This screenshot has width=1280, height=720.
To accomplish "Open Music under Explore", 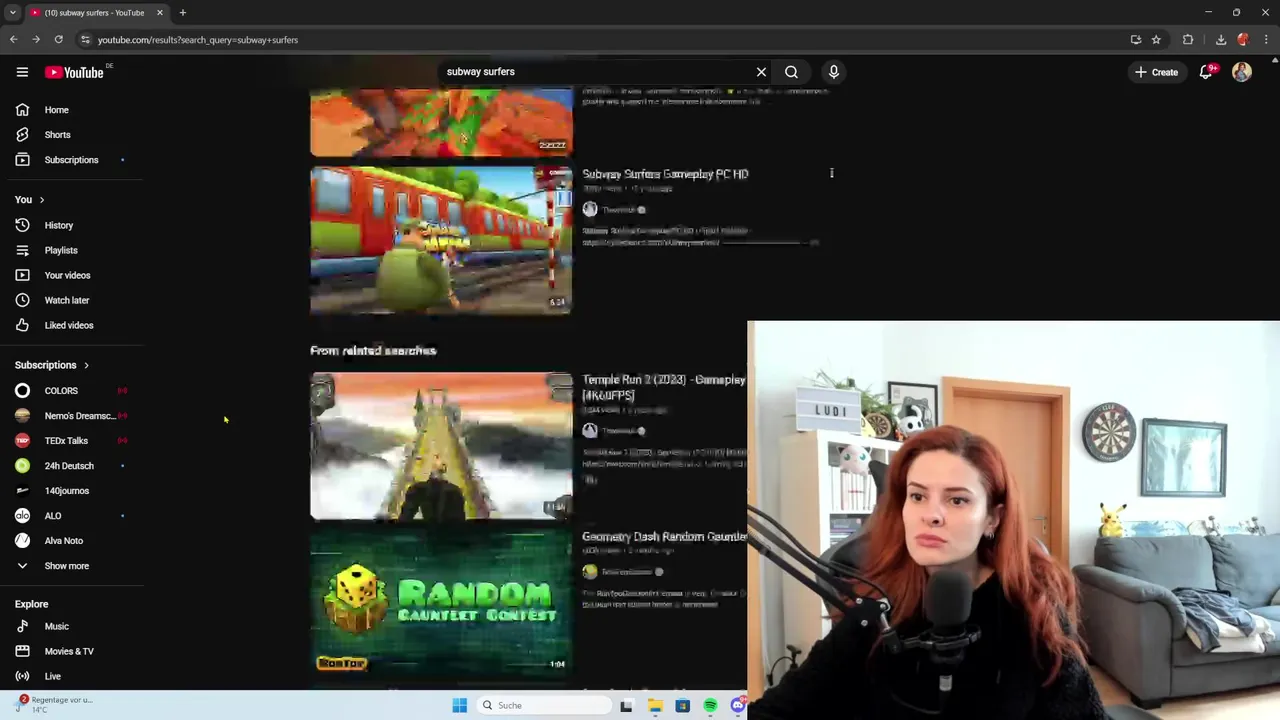I will pyautogui.click(x=72, y=627).
